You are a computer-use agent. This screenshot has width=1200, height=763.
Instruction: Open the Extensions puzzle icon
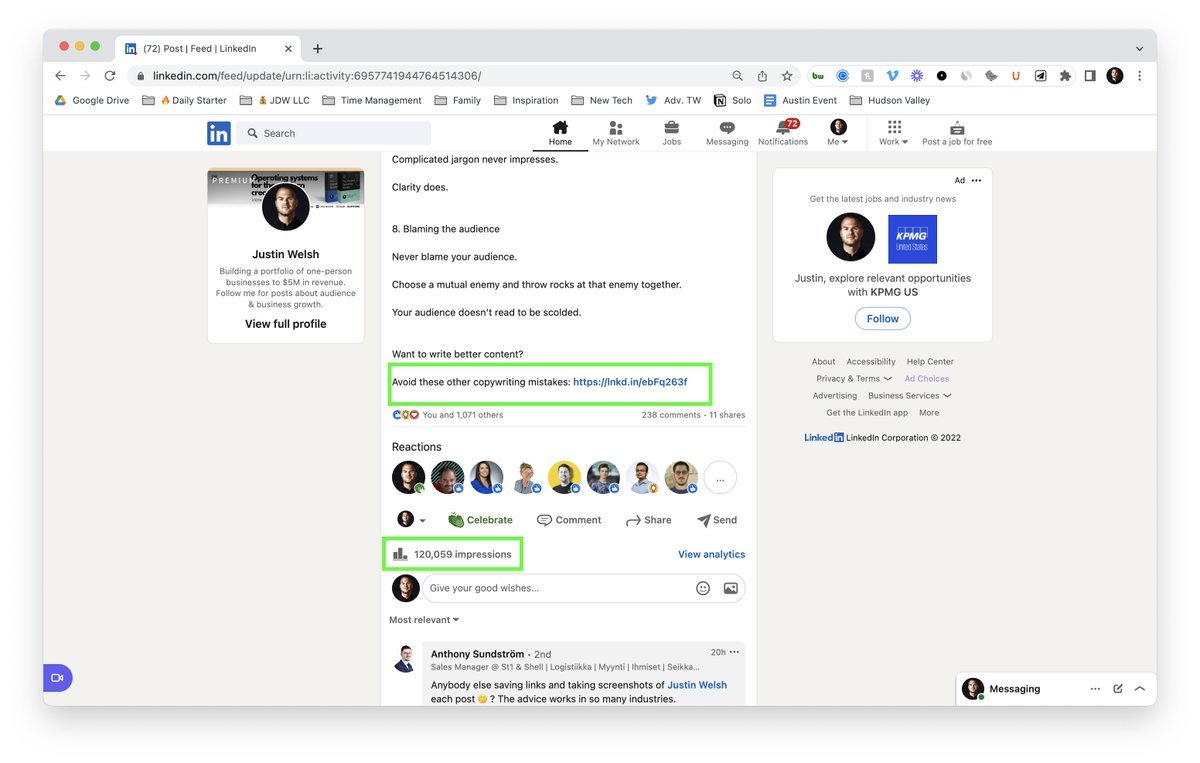click(x=1065, y=76)
